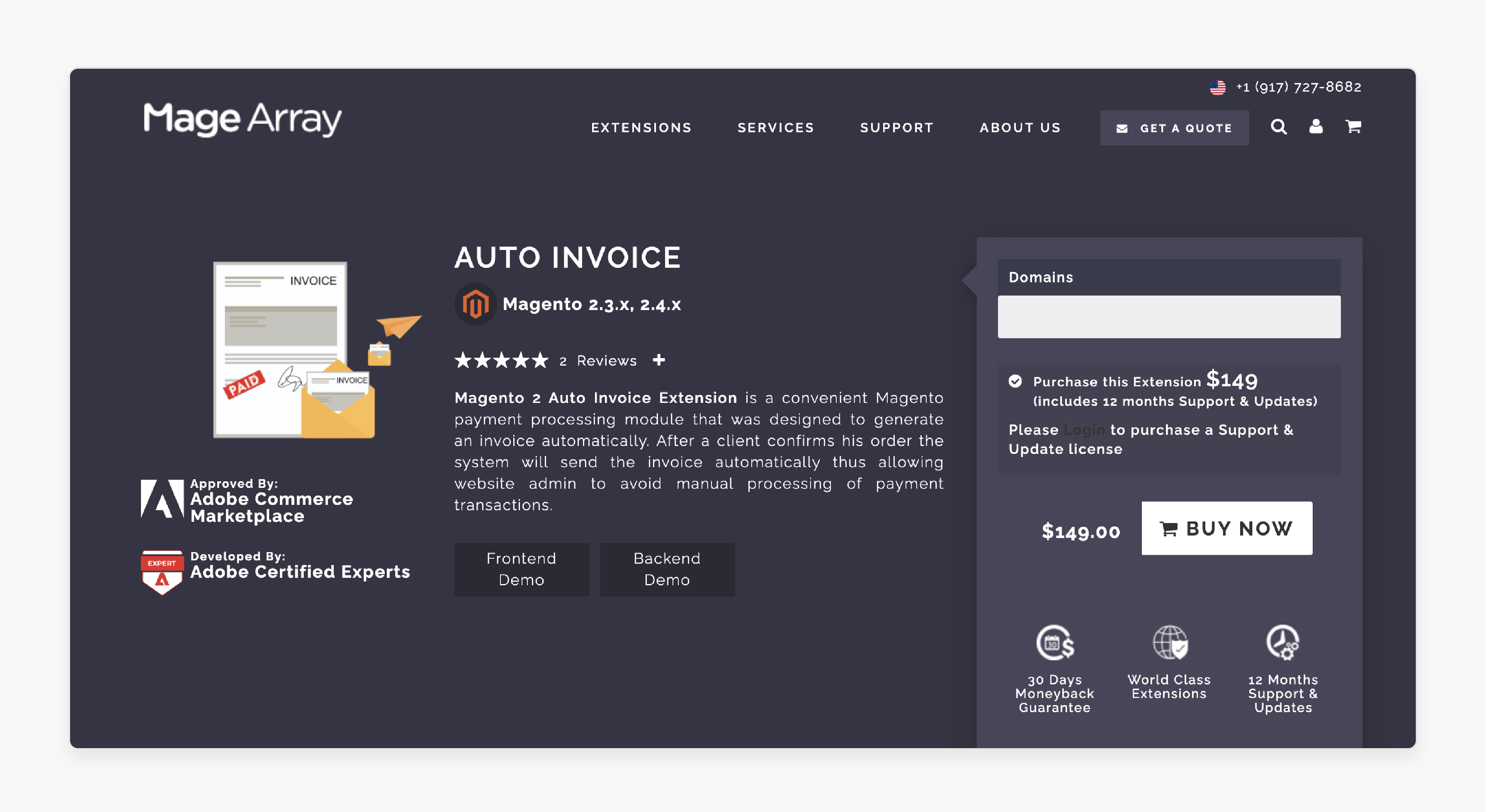Click the Adobe Commerce Marketplace logo
The image size is (1486, 812).
pyautogui.click(x=162, y=499)
